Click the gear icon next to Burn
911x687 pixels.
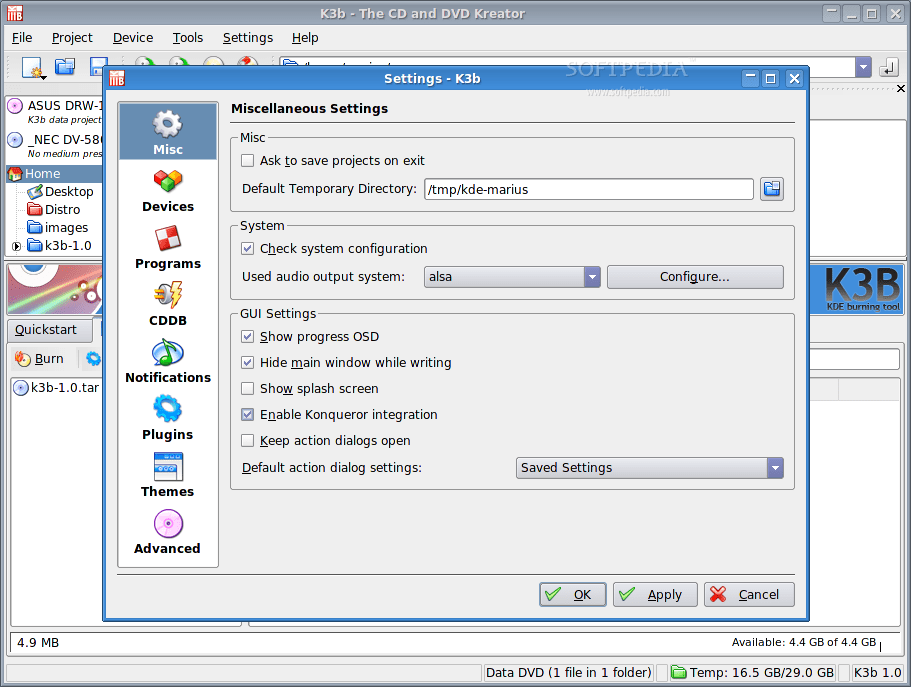94,359
